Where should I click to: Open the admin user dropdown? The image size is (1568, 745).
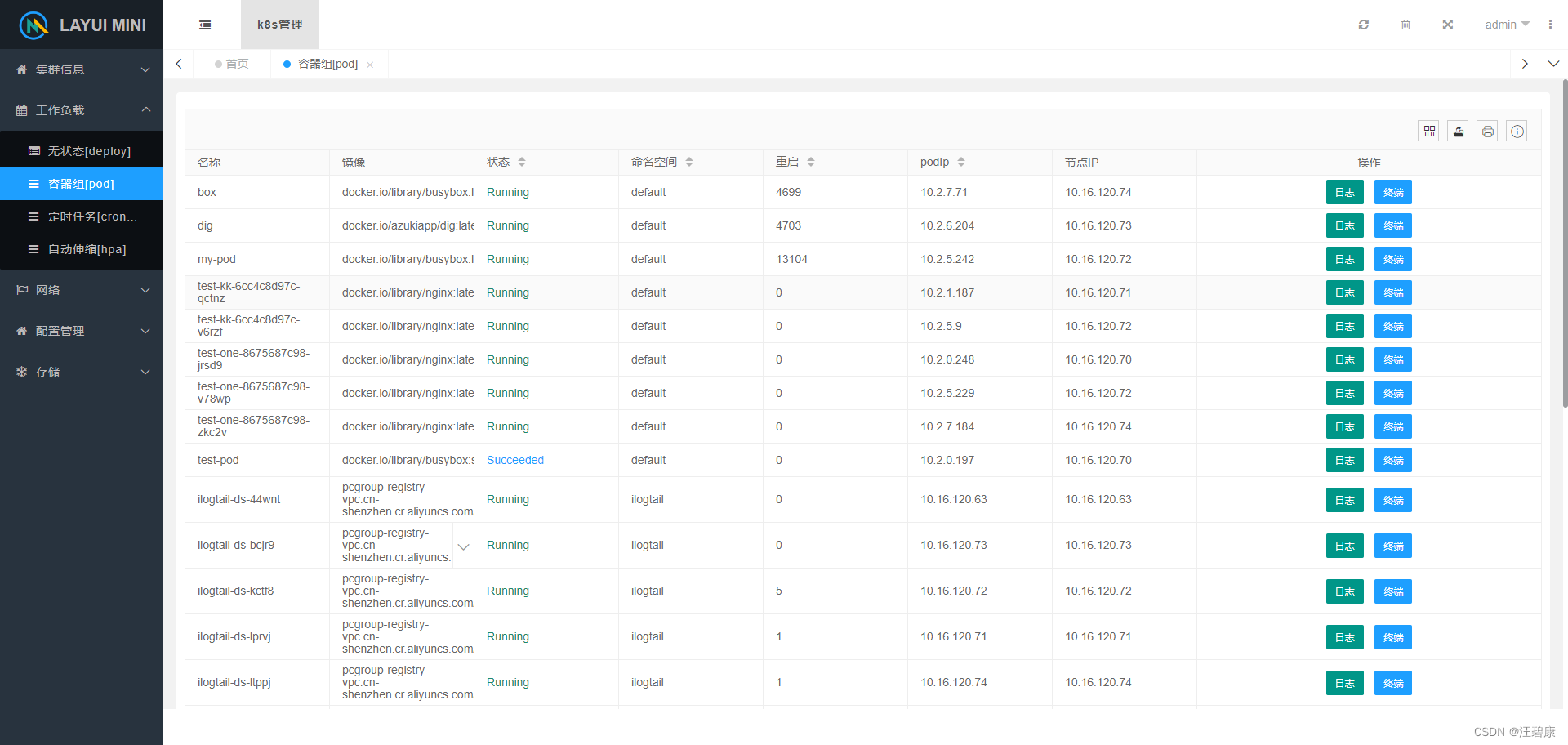click(1508, 25)
